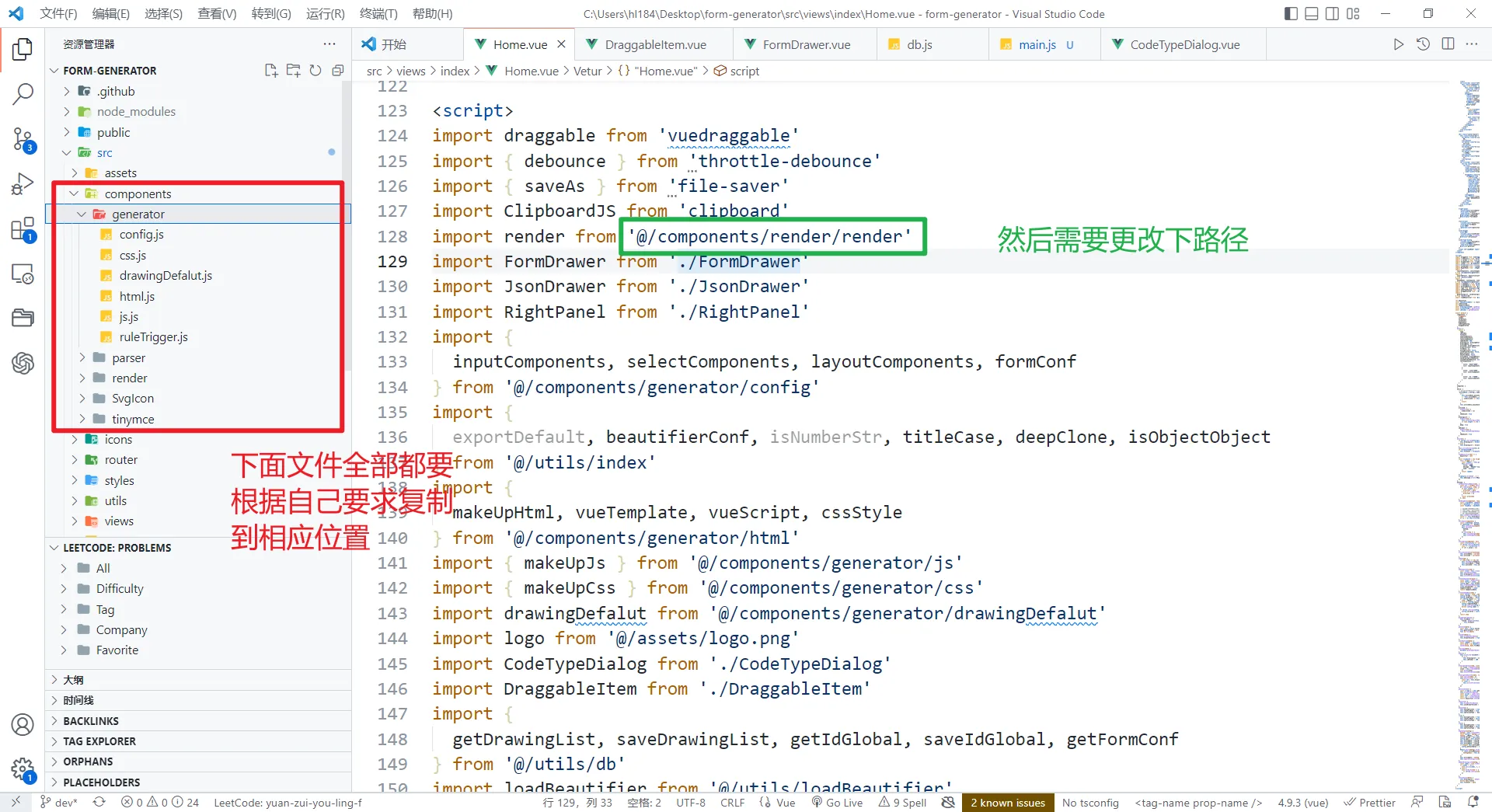1492x812 pixels.
Task: Click Go Live in status bar
Action: point(837,803)
